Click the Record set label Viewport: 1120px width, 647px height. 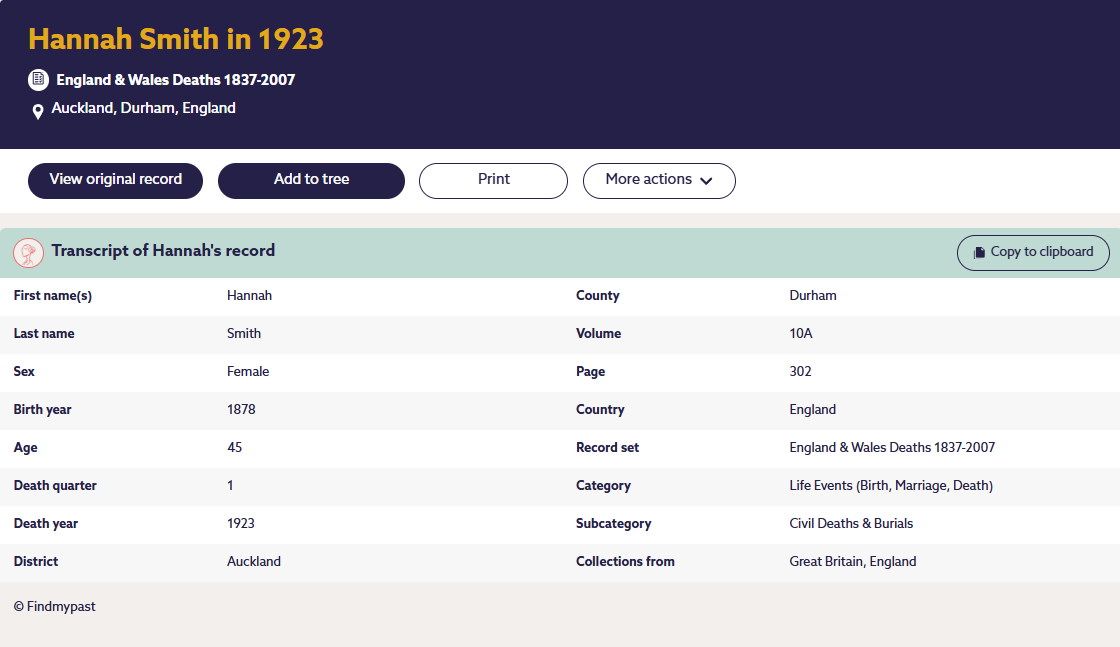coord(607,447)
